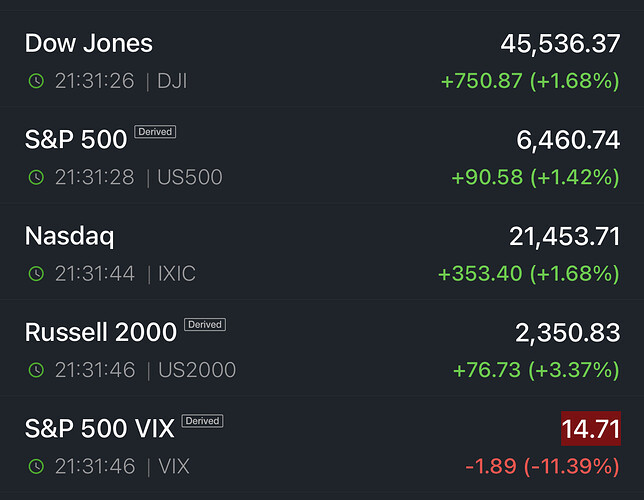Click the clock icon in Nasdaq row
The image size is (644, 500).
click(x=36, y=273)
